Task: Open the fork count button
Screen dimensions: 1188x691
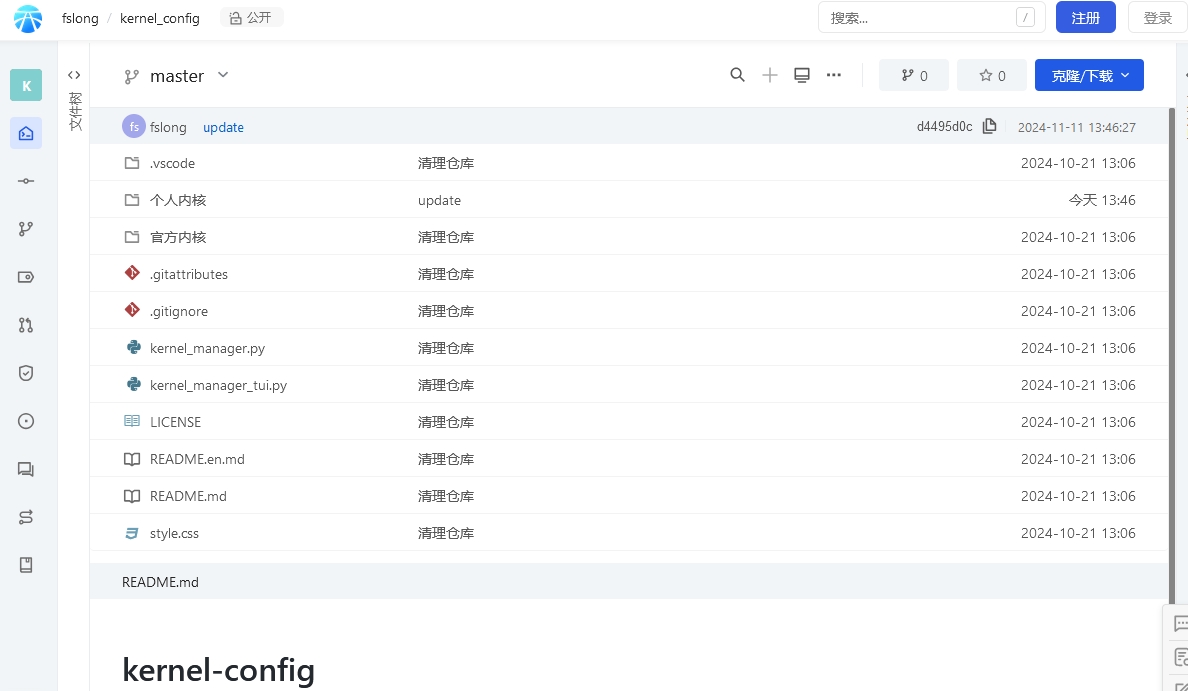Action: tap(914, 75)
